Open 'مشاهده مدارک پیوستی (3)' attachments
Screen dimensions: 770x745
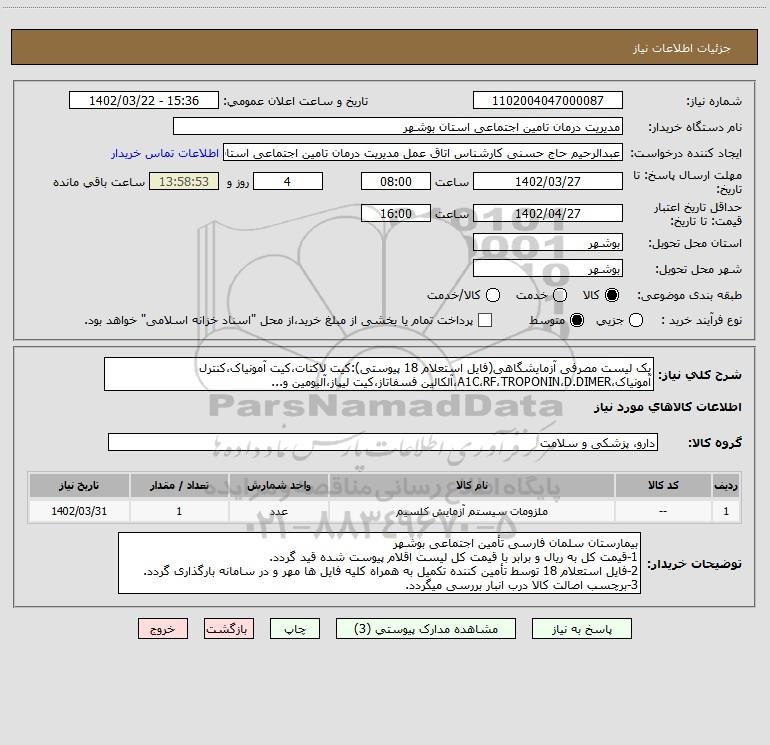point(426,629)
